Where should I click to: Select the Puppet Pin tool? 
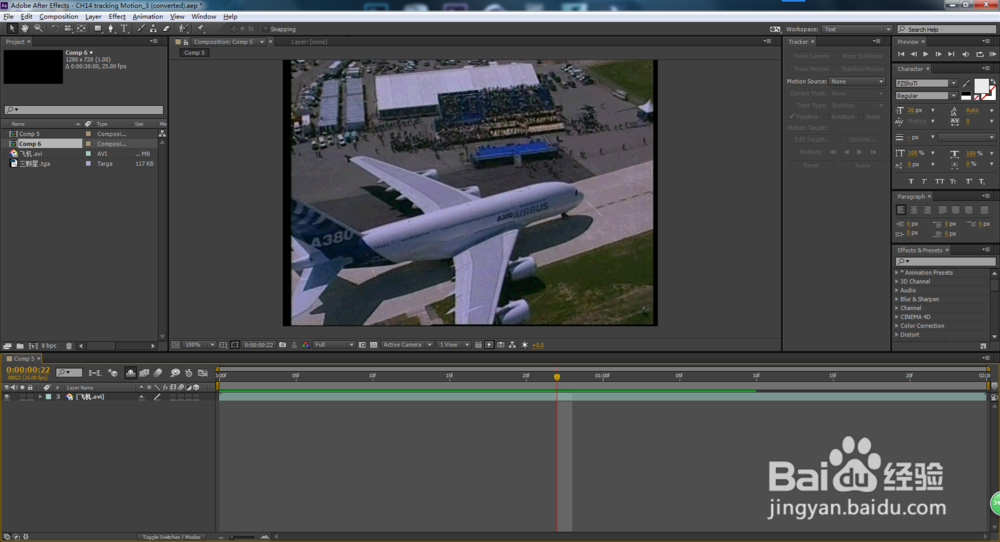point(201,29)
